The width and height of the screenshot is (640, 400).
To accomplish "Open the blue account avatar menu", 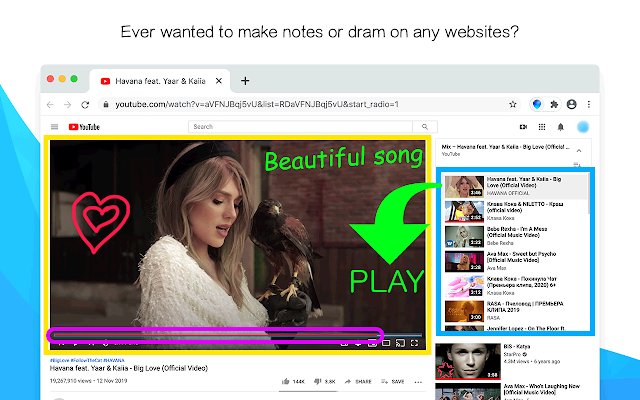I will [583, 127].
